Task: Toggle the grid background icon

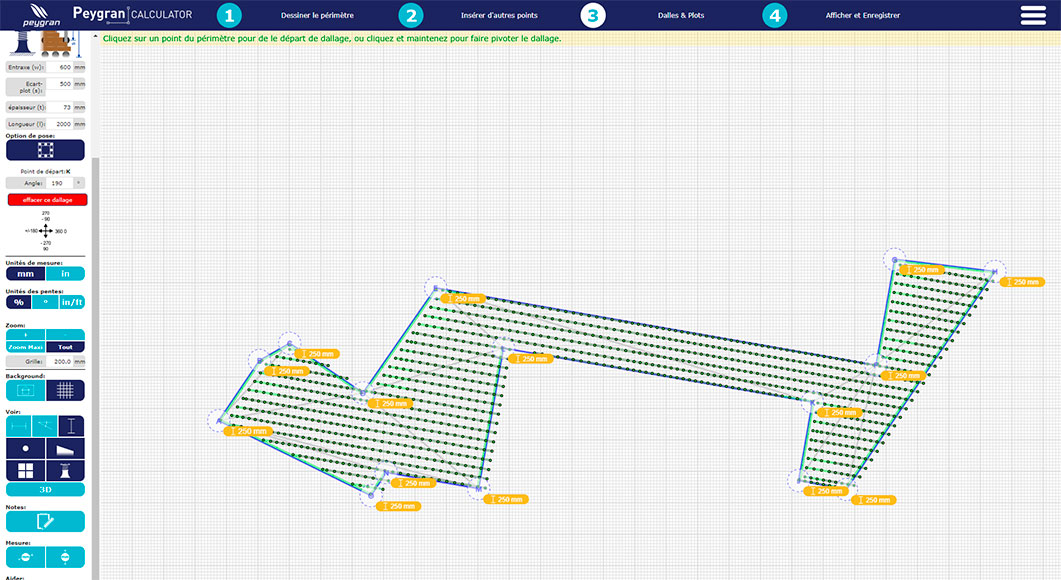Action: (x=65, y=391)
